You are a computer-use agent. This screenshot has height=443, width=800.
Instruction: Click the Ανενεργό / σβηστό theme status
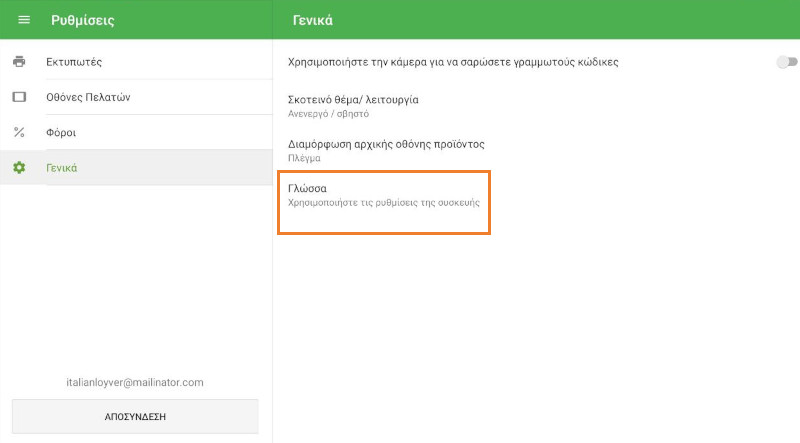(x=328, y=113)
